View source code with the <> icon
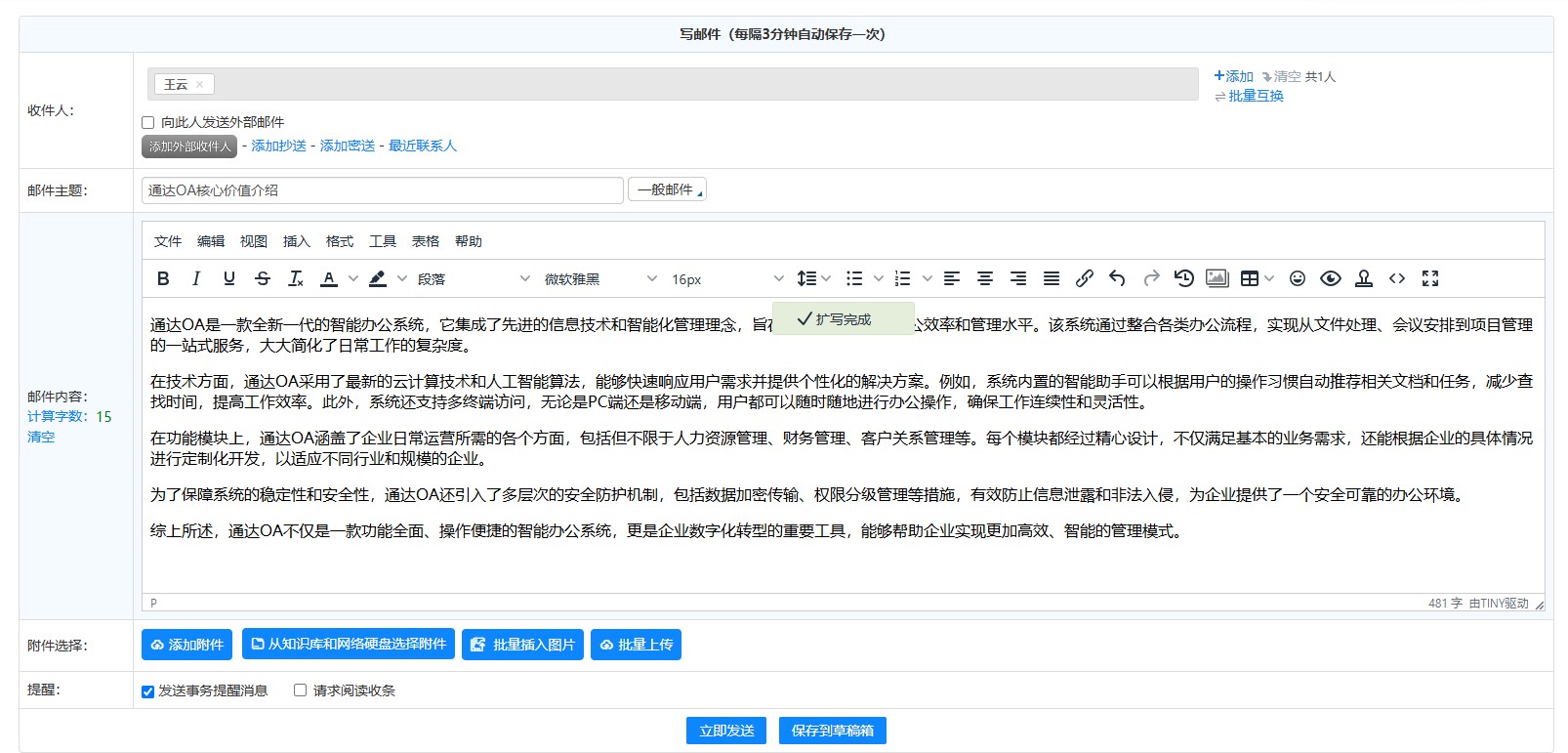This screenshot has width=1568, height=753. tap(1397, 278)
